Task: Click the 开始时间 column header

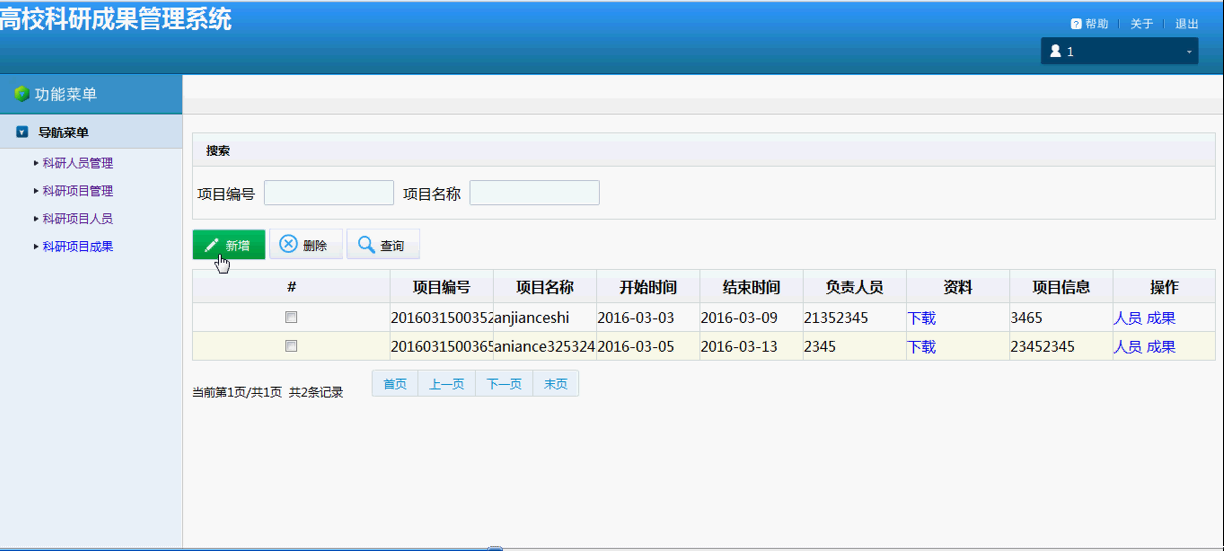Action: click(648, 287)
